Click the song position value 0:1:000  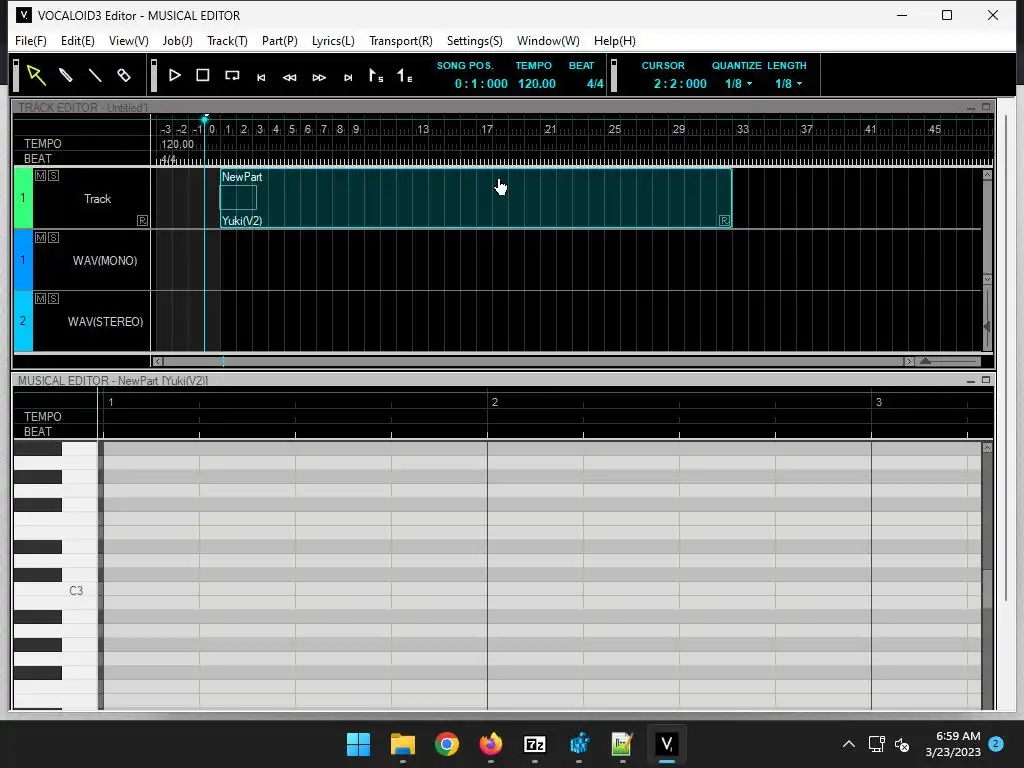pos(481,84)
